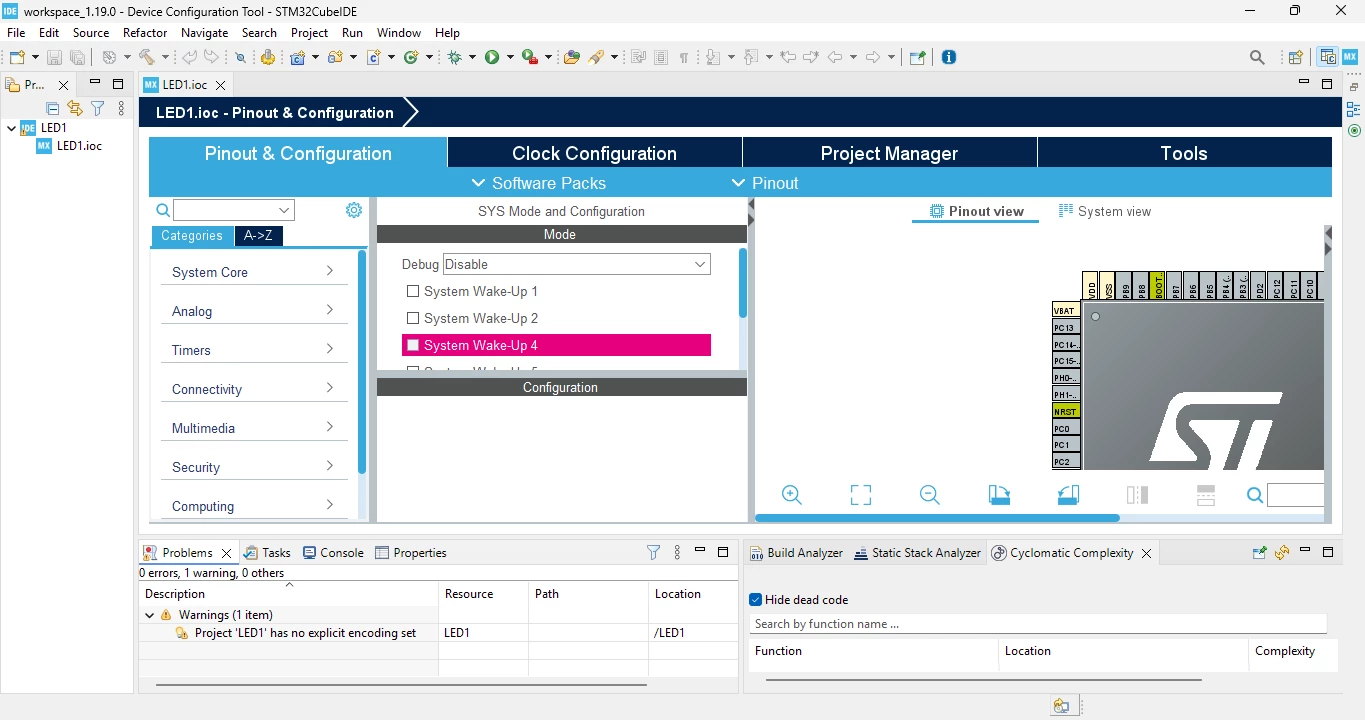Toggle Link with Editor in Project Explorer
Viewport: 1365px width, 720px height.
[75, 108]
